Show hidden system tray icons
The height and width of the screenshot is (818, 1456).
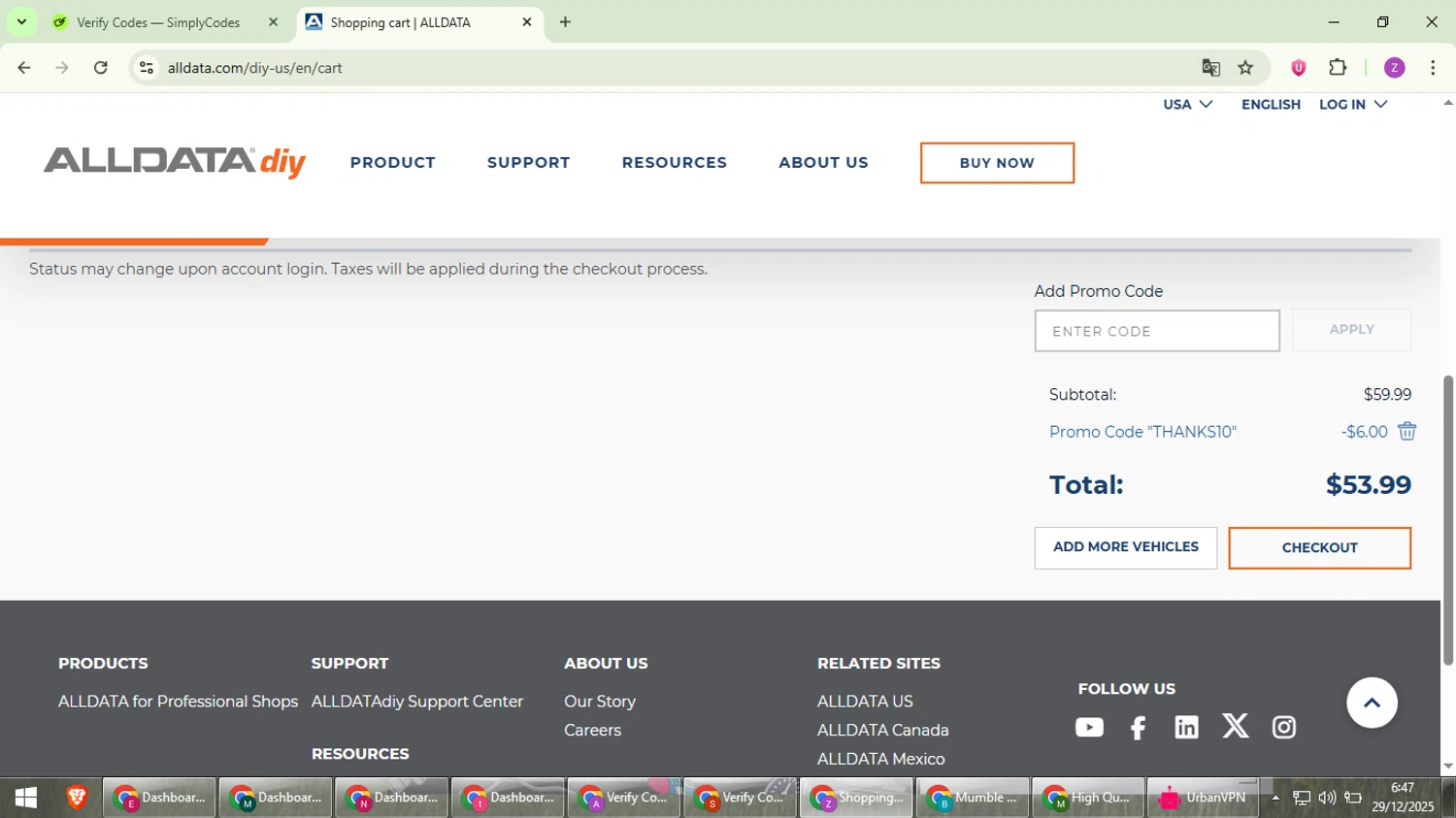click(x=1275, y=798)
